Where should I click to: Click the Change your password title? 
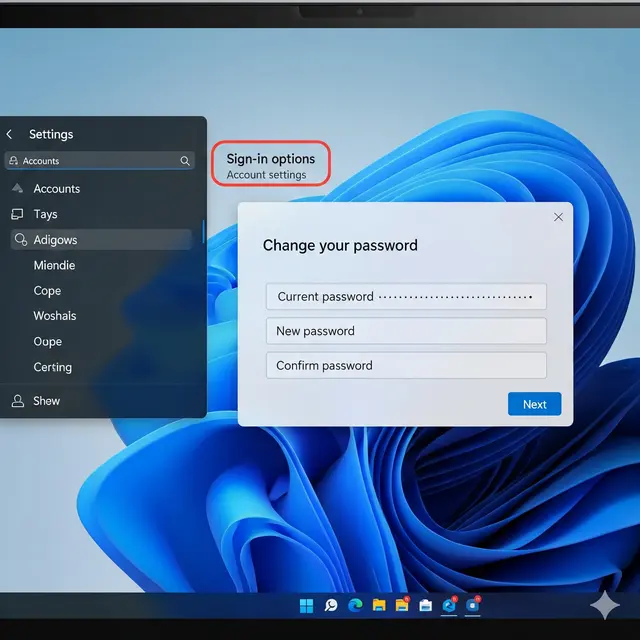340,246
